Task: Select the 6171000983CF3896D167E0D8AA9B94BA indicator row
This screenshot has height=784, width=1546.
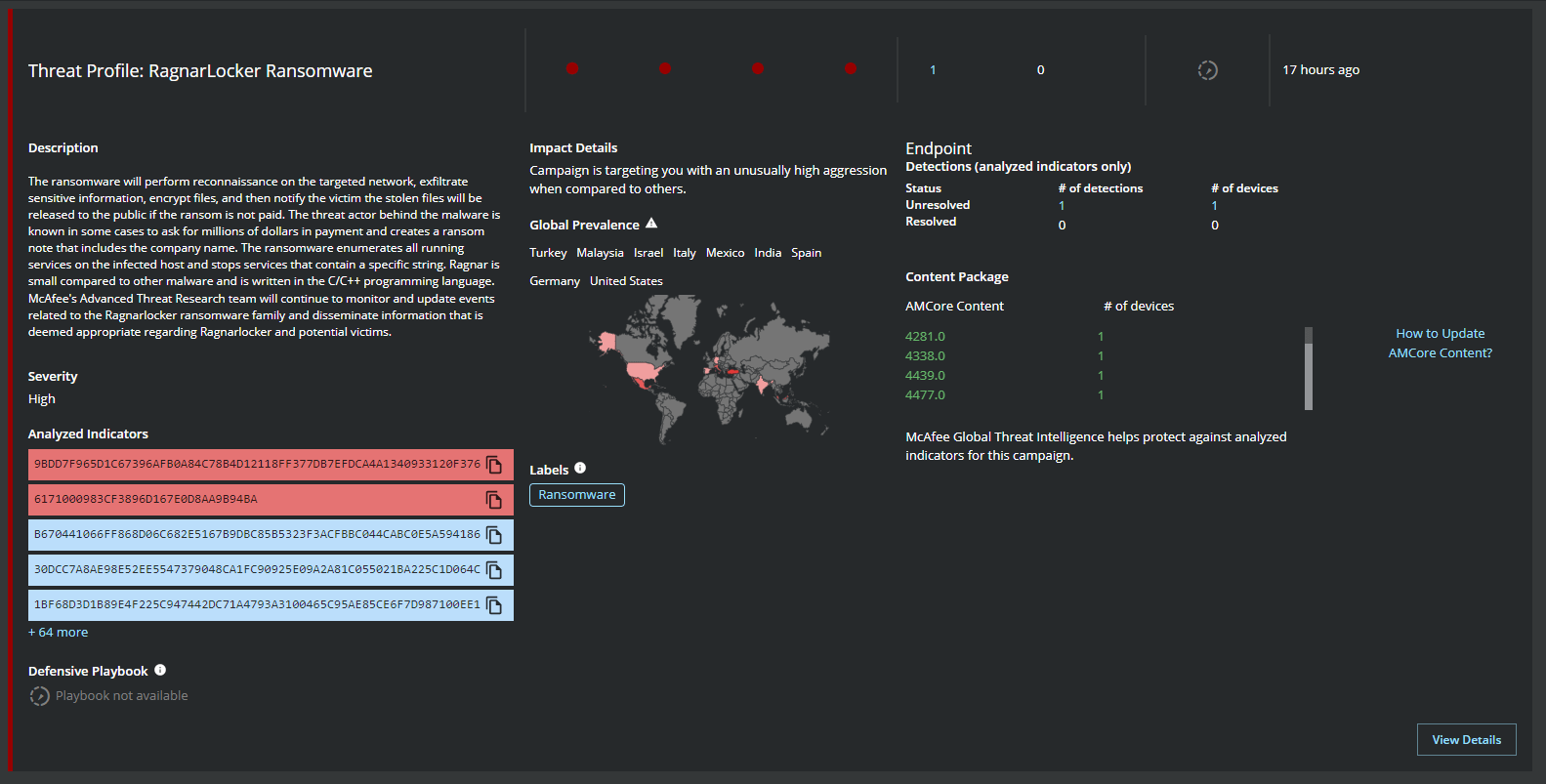Action: pos(271,500)
